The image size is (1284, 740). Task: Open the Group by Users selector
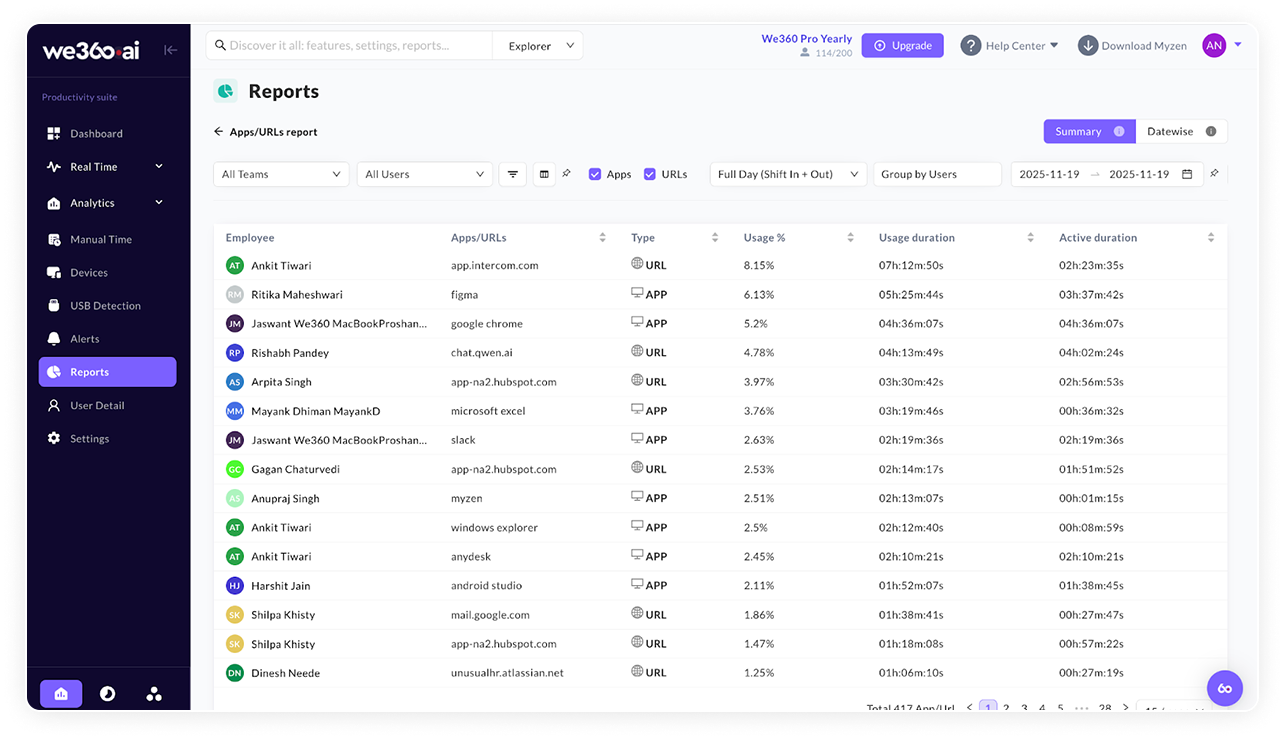tap(937, 174)
